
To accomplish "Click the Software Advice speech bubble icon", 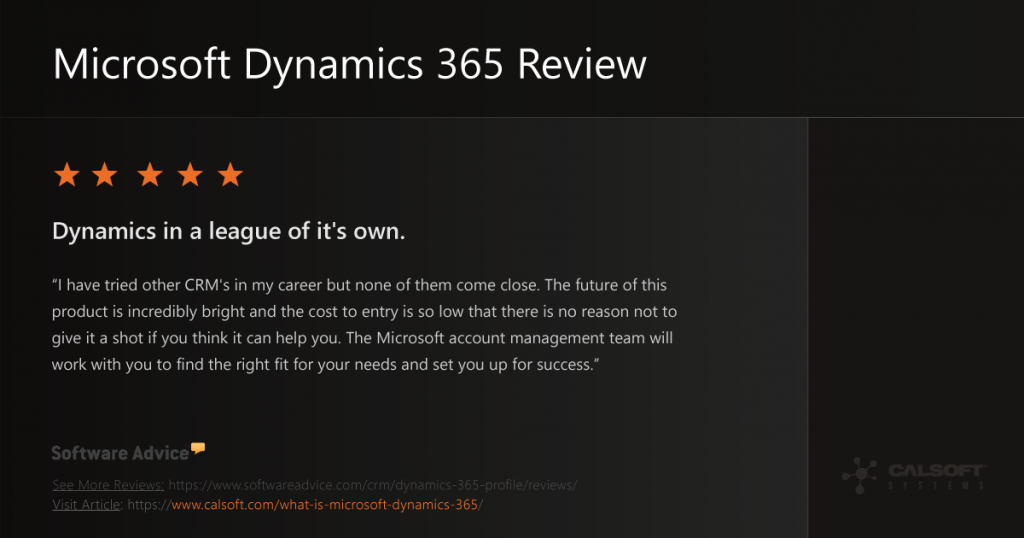I will 198,448.
